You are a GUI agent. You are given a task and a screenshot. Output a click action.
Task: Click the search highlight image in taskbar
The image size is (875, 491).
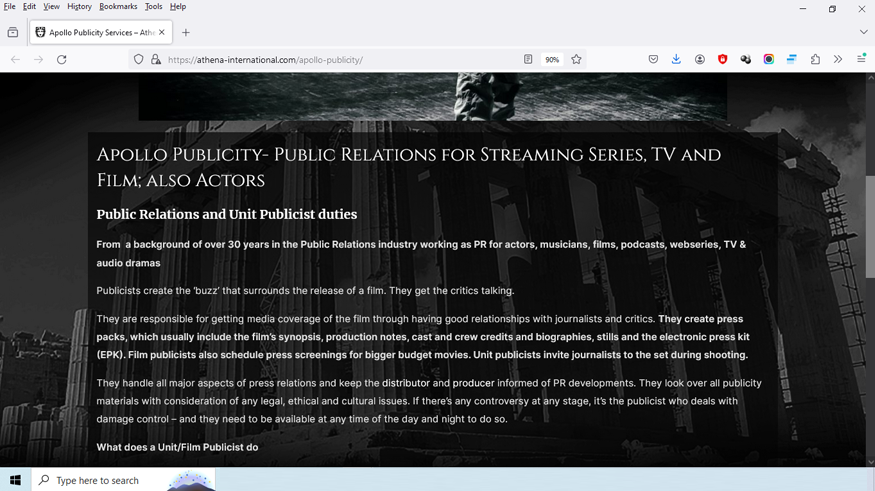190,480
